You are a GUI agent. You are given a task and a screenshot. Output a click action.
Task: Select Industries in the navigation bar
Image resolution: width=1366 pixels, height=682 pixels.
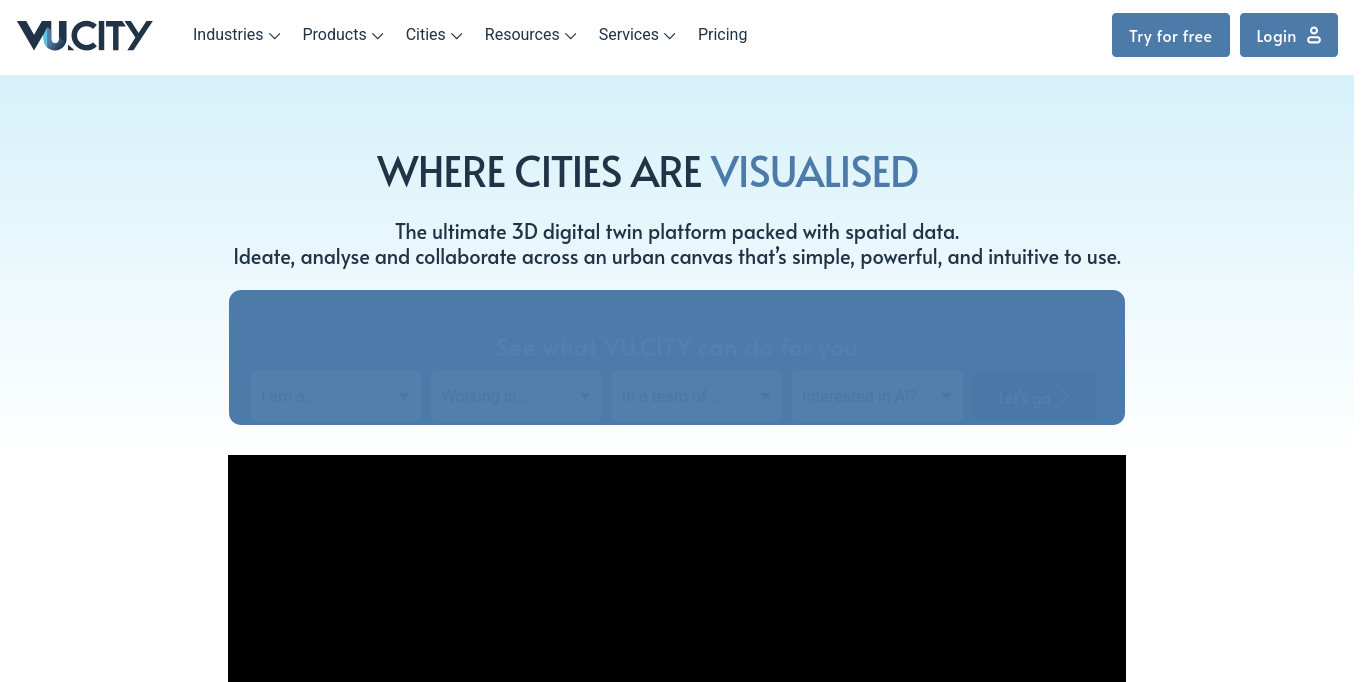pos(228,34)
